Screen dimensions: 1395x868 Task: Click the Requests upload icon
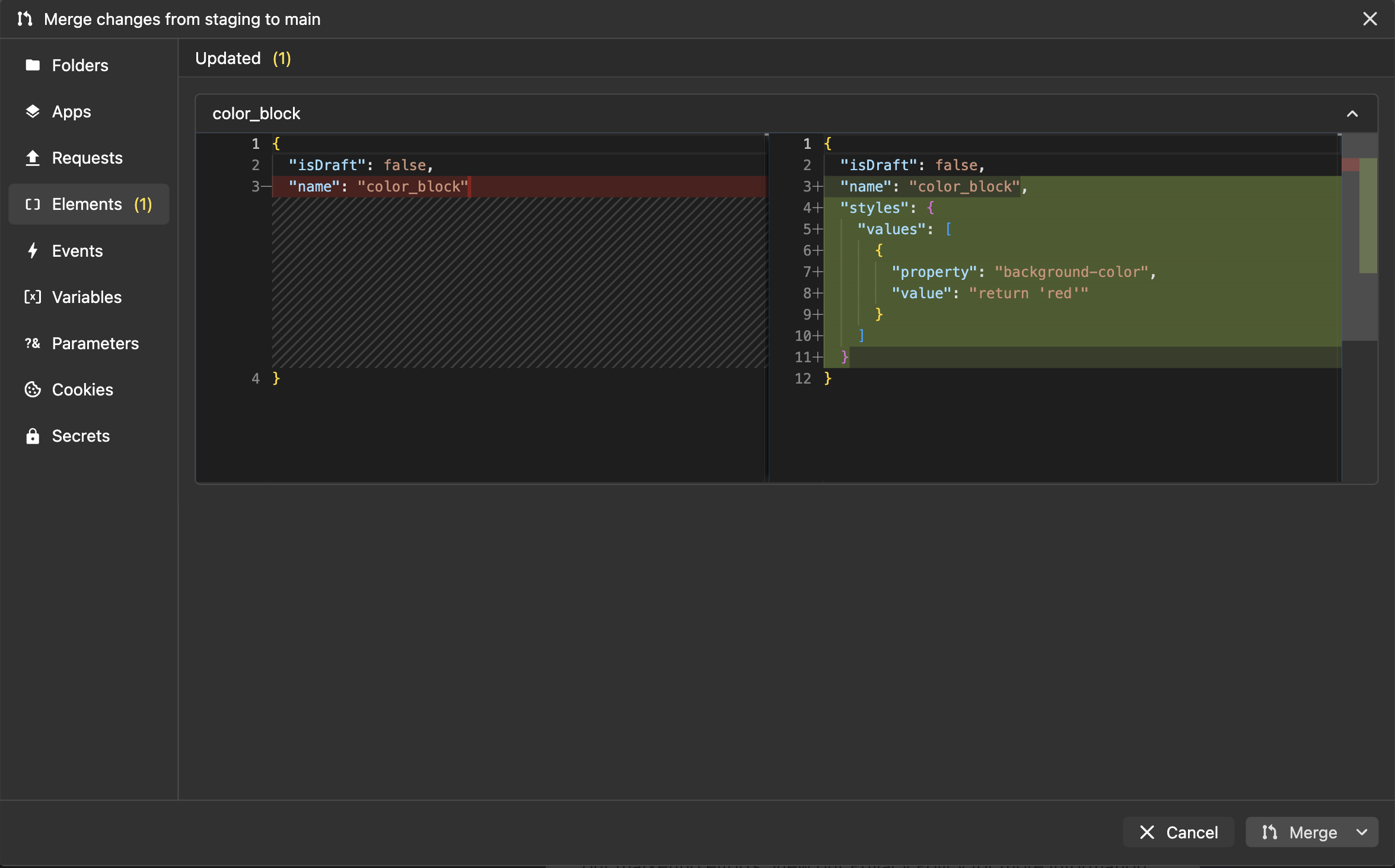[33, 158]
